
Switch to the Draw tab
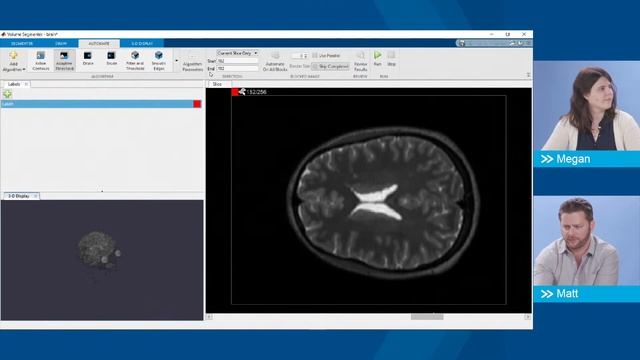pyautogui.click(x=61, y=43)
